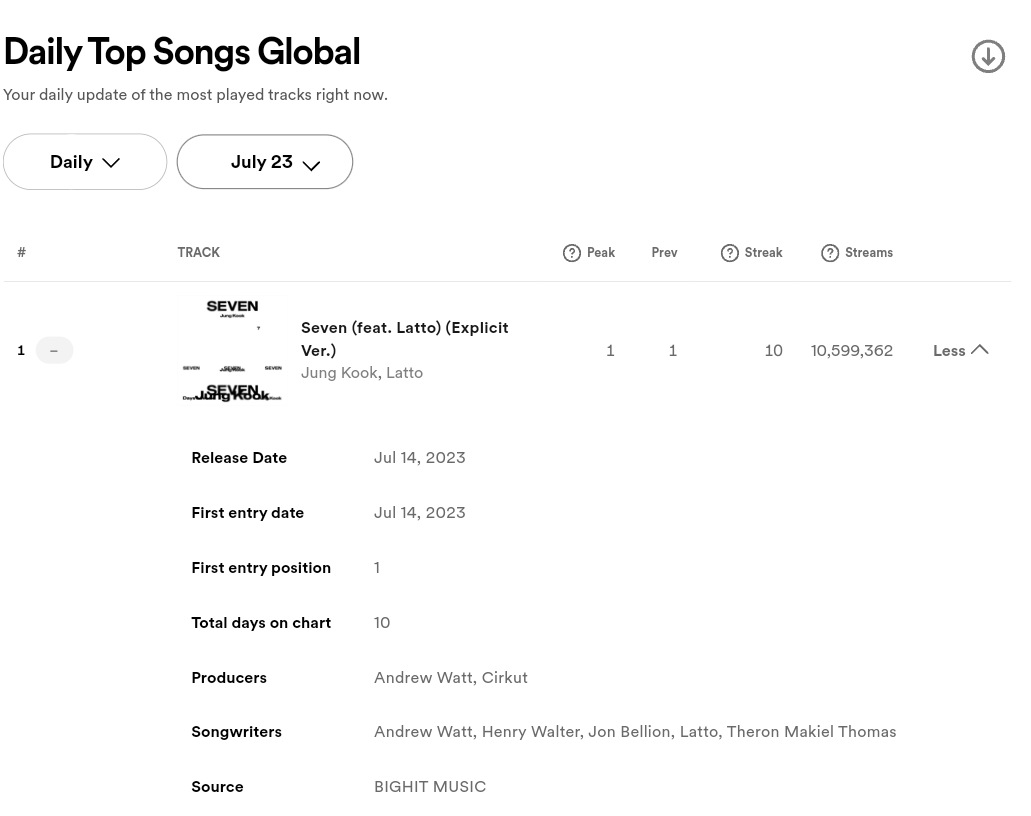Click the chevron in the date picker
The width and height of the screenshot is (1031, 816).
311,165
